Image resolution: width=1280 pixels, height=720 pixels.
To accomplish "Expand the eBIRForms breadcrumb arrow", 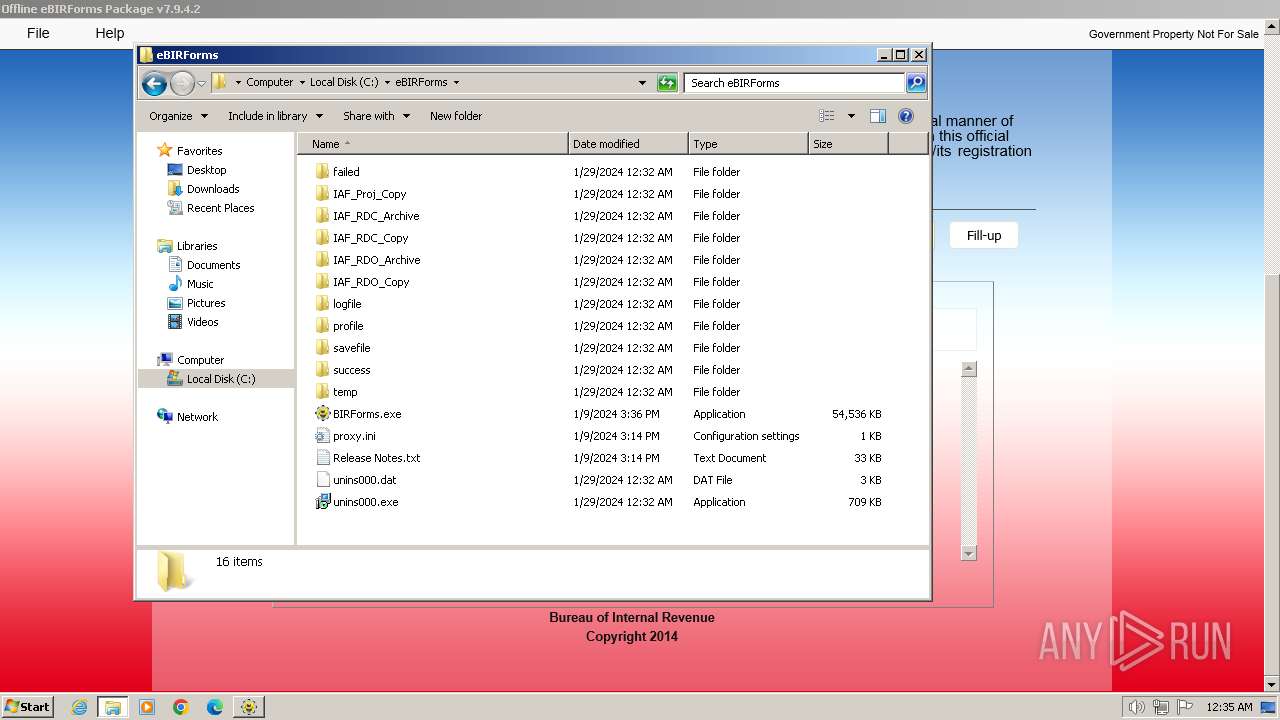I will 456,83.
